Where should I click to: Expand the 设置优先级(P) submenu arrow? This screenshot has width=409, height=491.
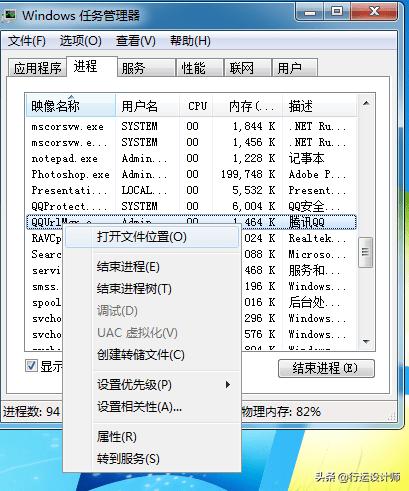click(228, 385)
